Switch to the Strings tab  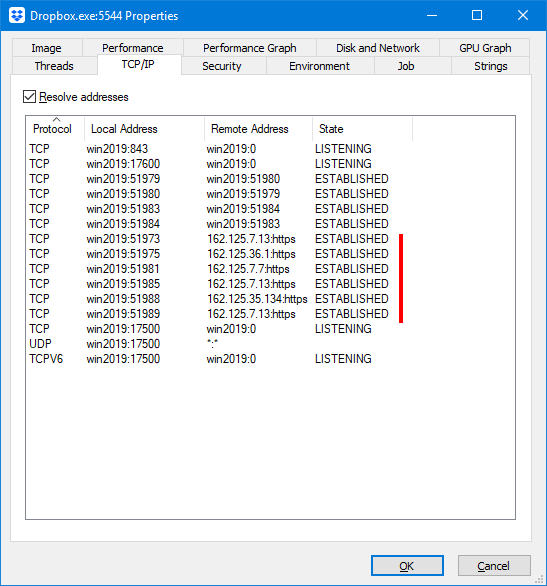491,66
